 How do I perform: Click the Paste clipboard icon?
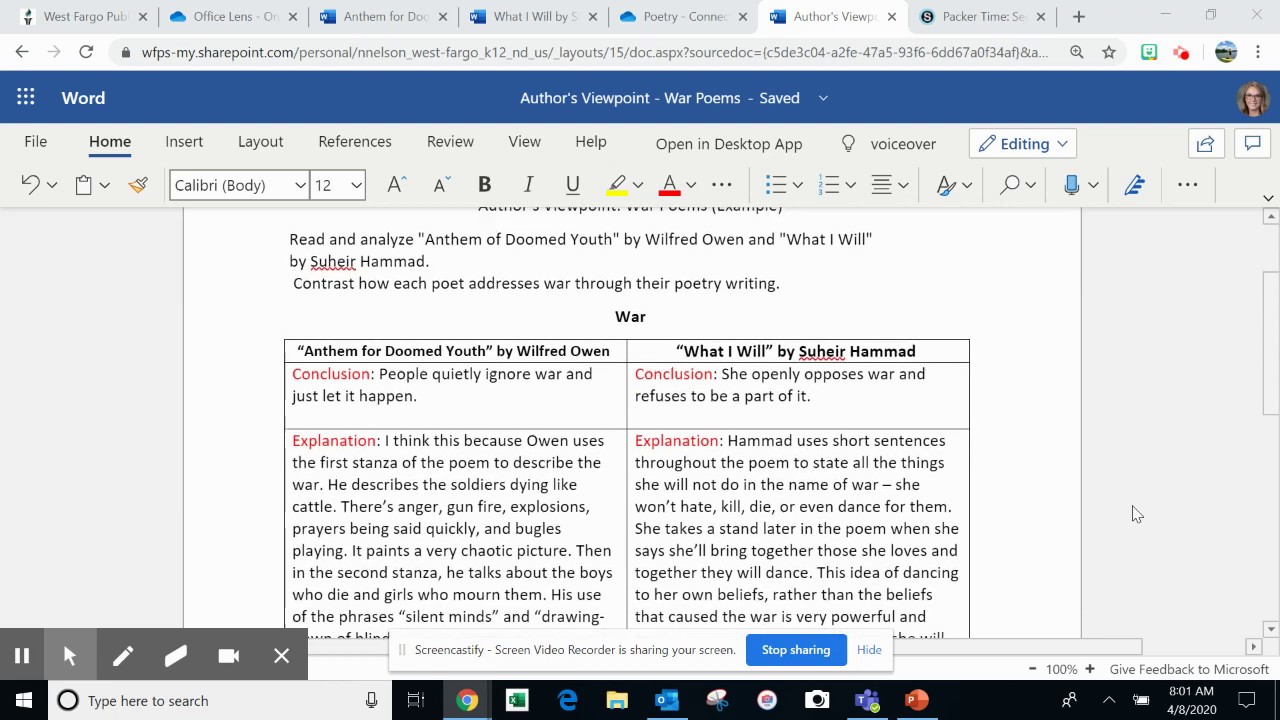click(83, 184)
